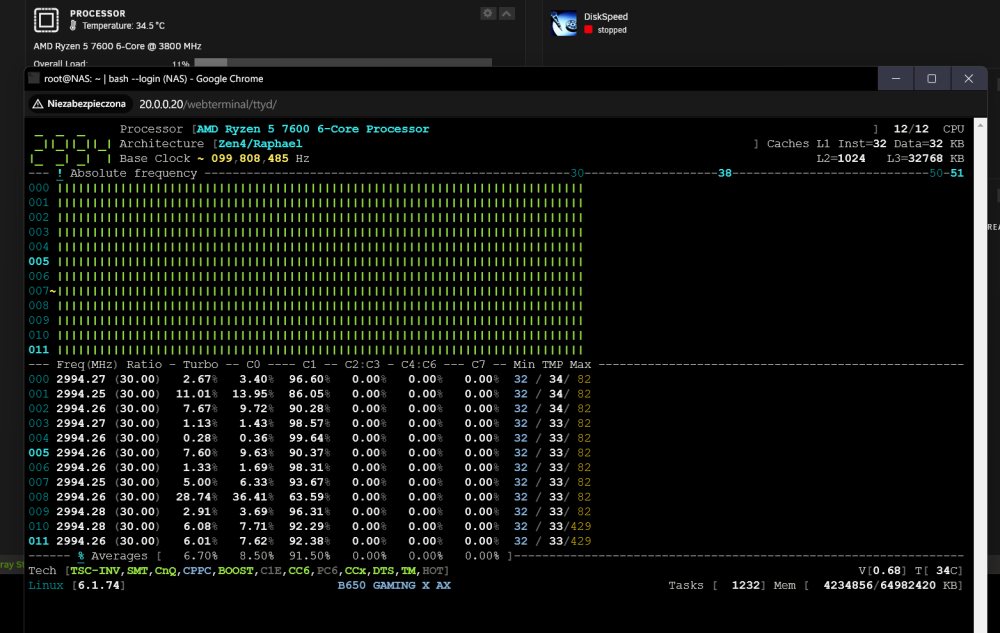Click the Niezabezpieczona security warning chip
1000x633 pixels.
[80, 104]
